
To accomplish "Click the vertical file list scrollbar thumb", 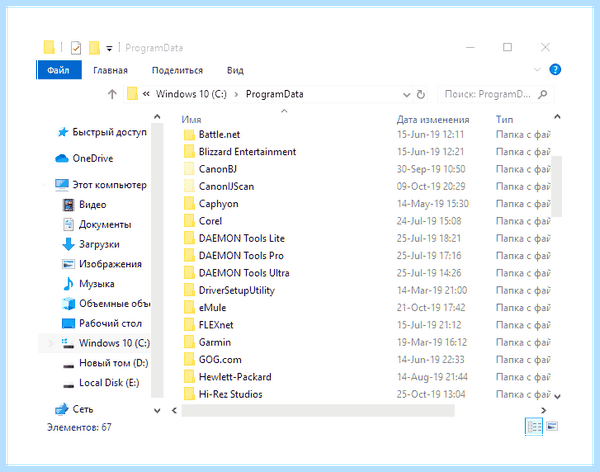I will point(557,186).
